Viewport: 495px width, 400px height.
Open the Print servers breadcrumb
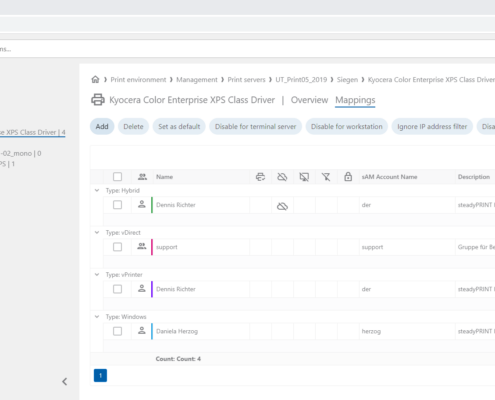(246, 80)
